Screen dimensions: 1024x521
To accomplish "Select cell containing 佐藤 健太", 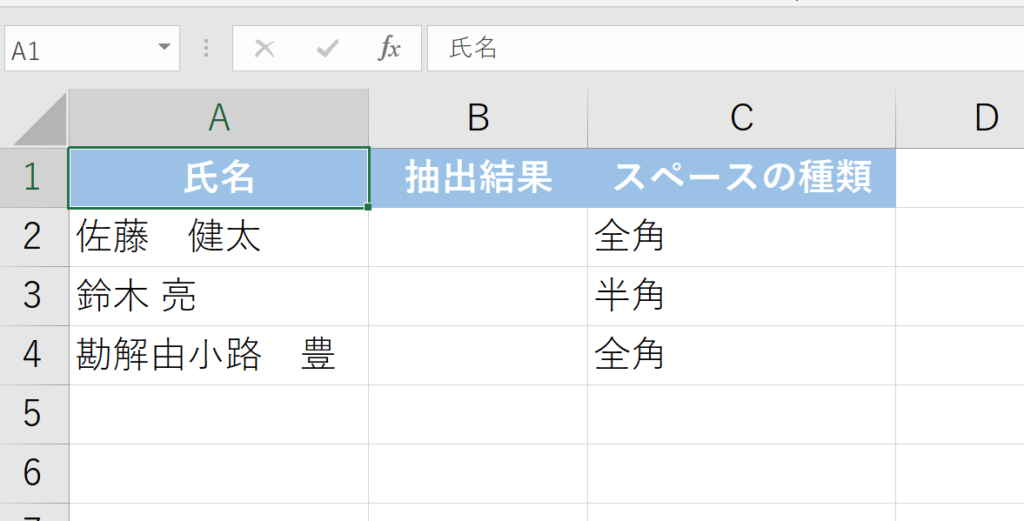I will point(219,237).
